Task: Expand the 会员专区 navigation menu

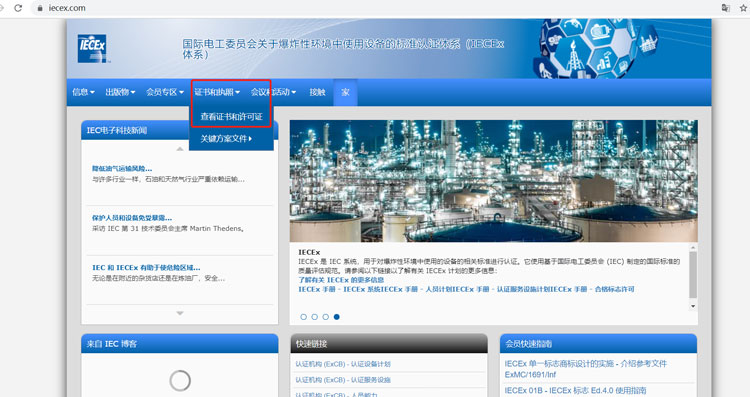Action: pyautogui.click(x=165, y=92)
